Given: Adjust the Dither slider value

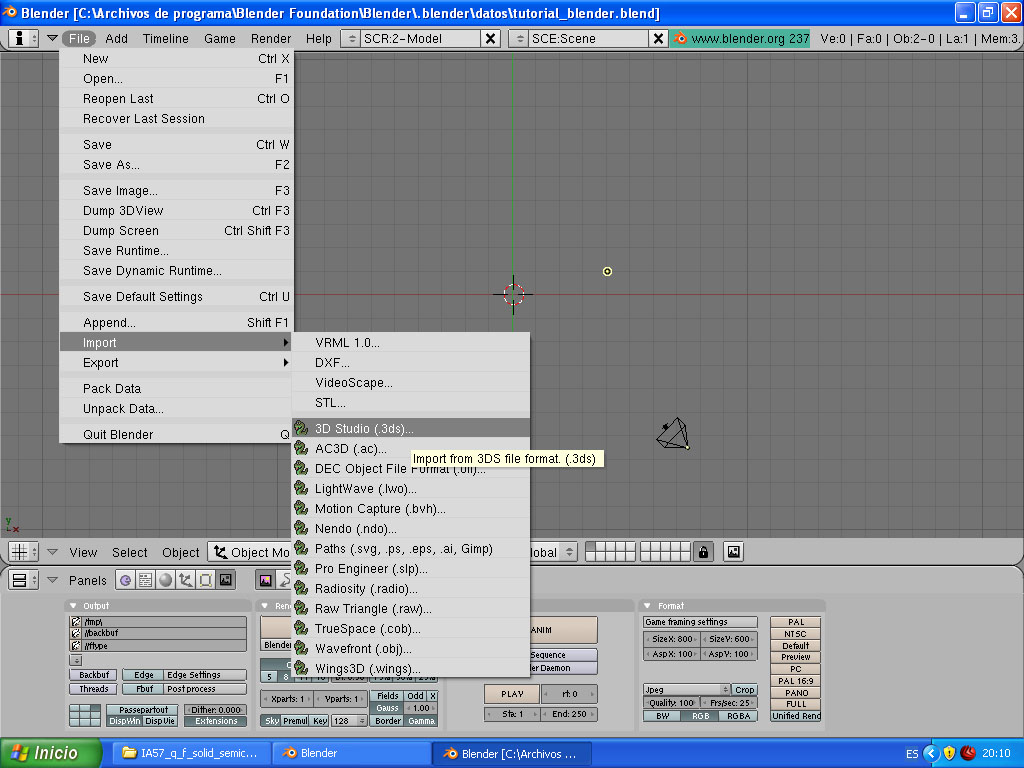Looking at the screenshot, I should point(213,710).
